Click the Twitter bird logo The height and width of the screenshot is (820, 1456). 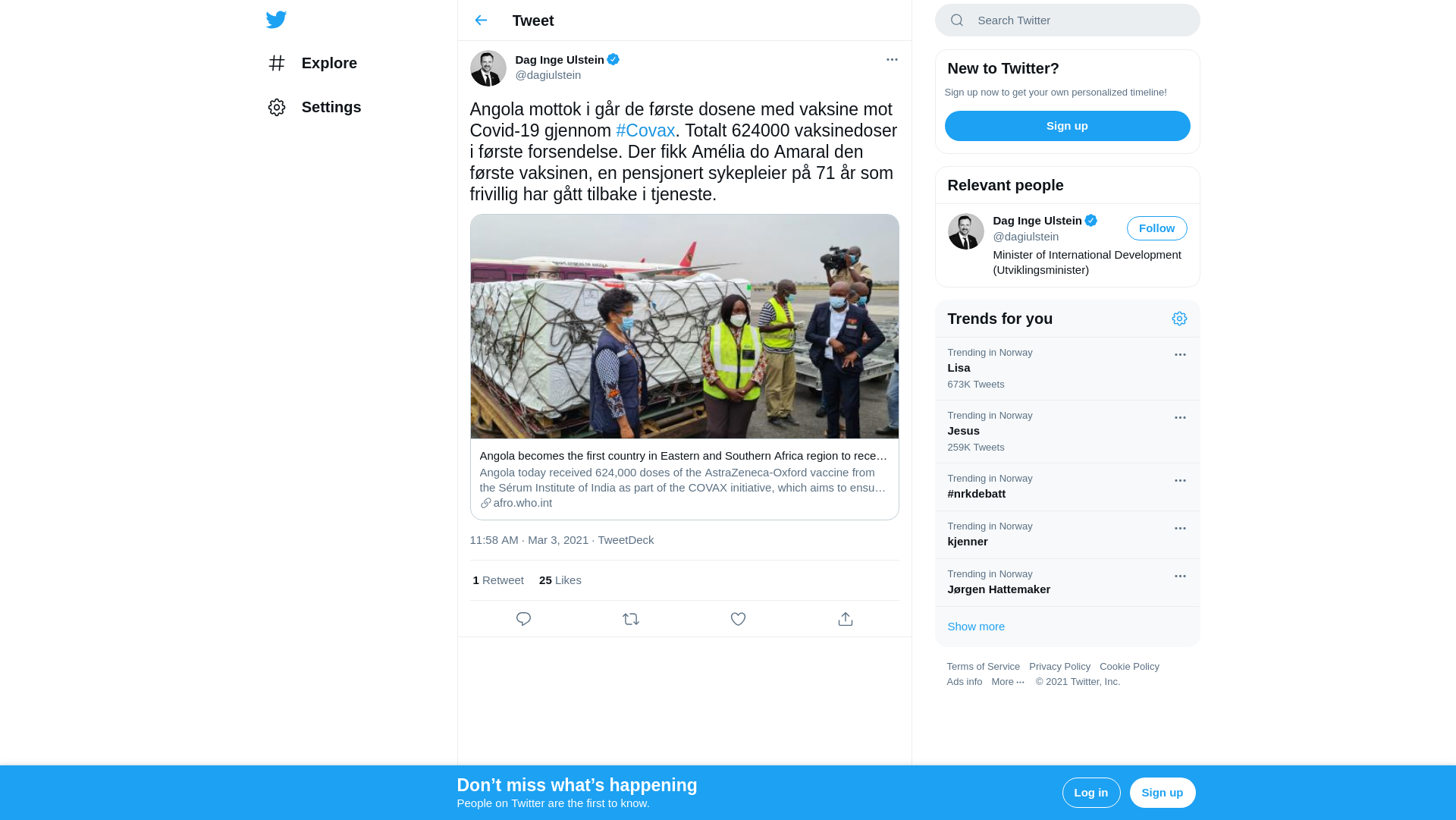point(276,20)
